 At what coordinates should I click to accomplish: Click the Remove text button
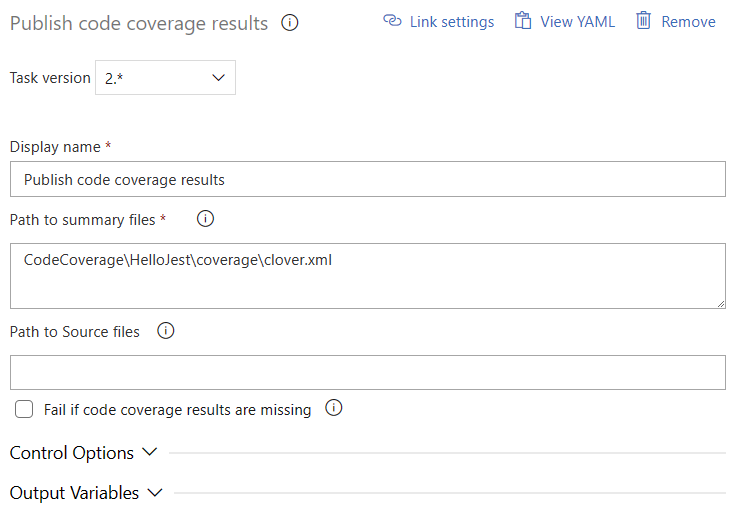tap(688, 21)
